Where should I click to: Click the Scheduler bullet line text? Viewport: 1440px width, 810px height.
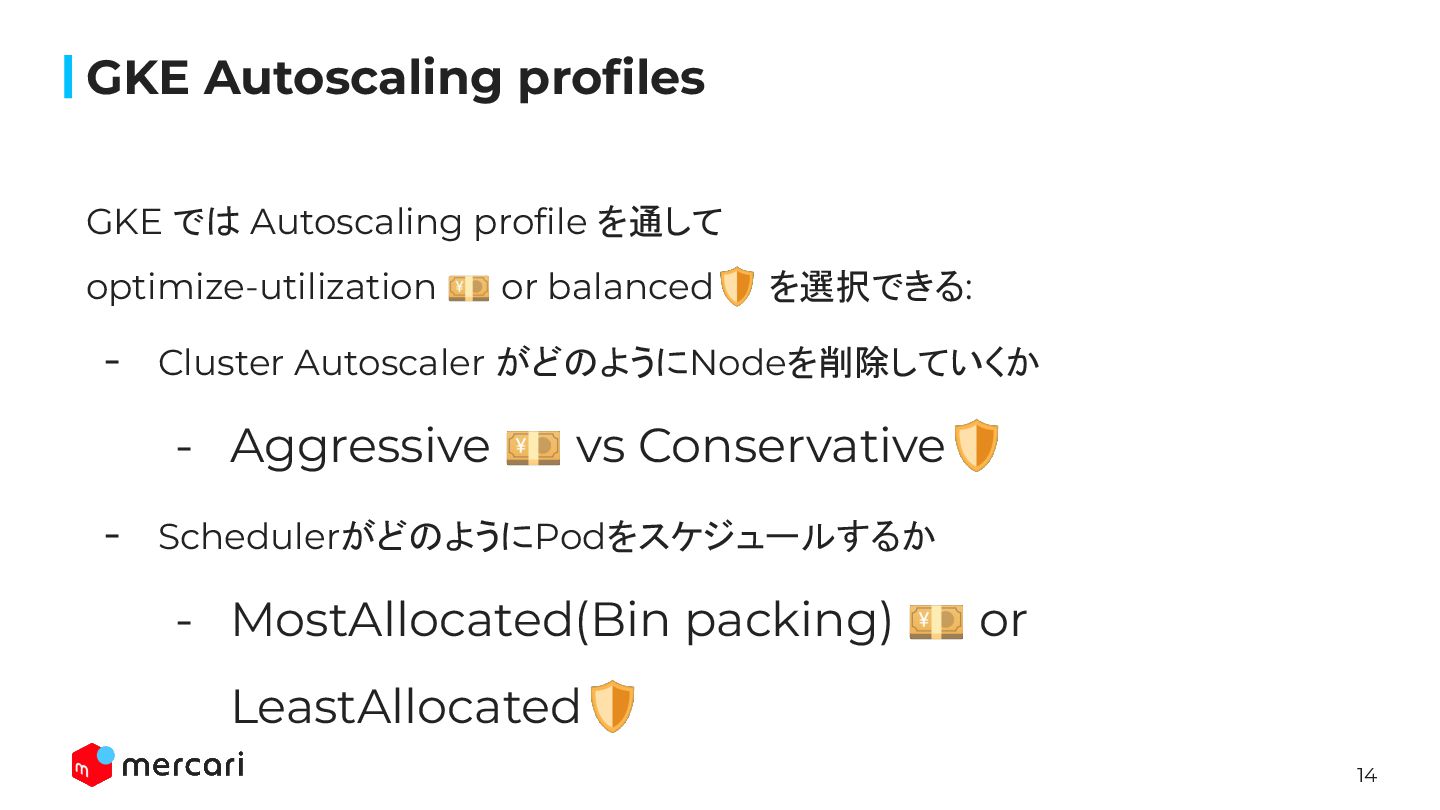coord(546,537)
